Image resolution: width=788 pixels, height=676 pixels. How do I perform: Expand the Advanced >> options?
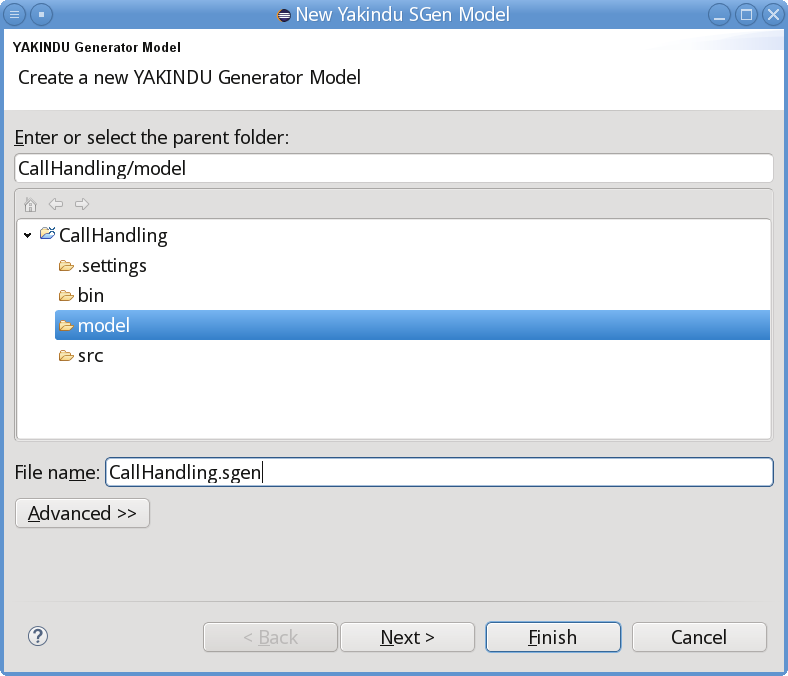click(82, 513)
